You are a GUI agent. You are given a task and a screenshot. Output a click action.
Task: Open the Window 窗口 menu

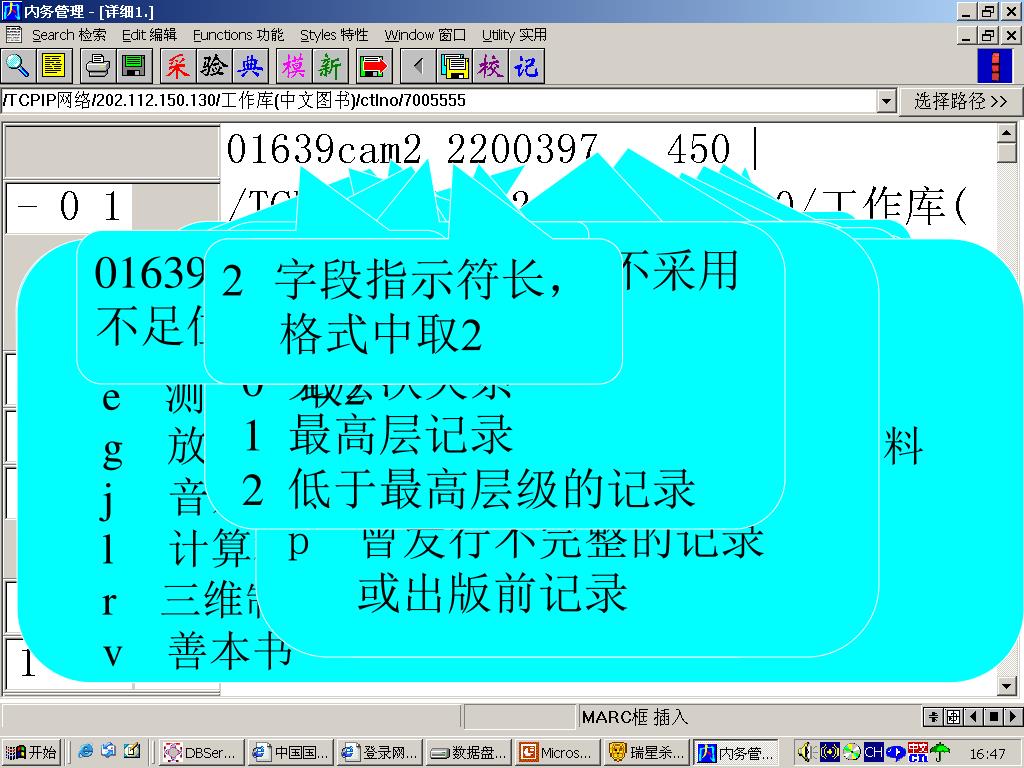click(424, 35)
